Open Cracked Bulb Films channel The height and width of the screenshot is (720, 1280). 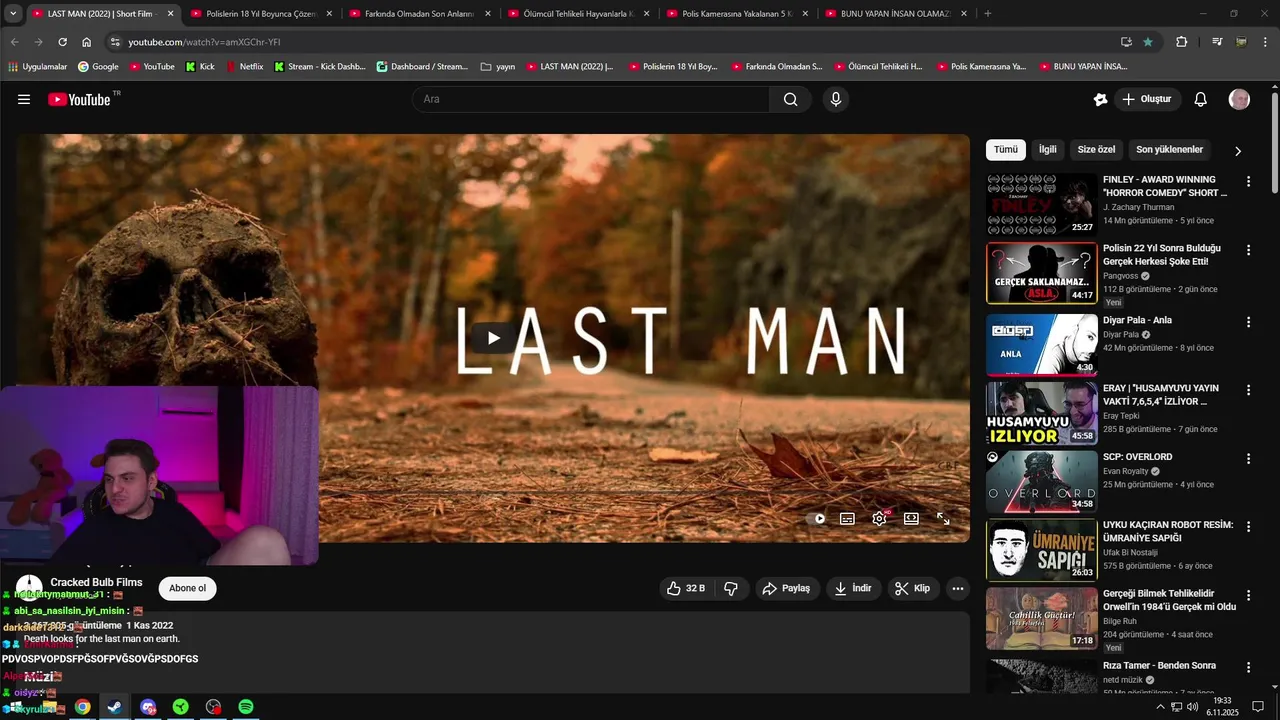tap(96, 582)
